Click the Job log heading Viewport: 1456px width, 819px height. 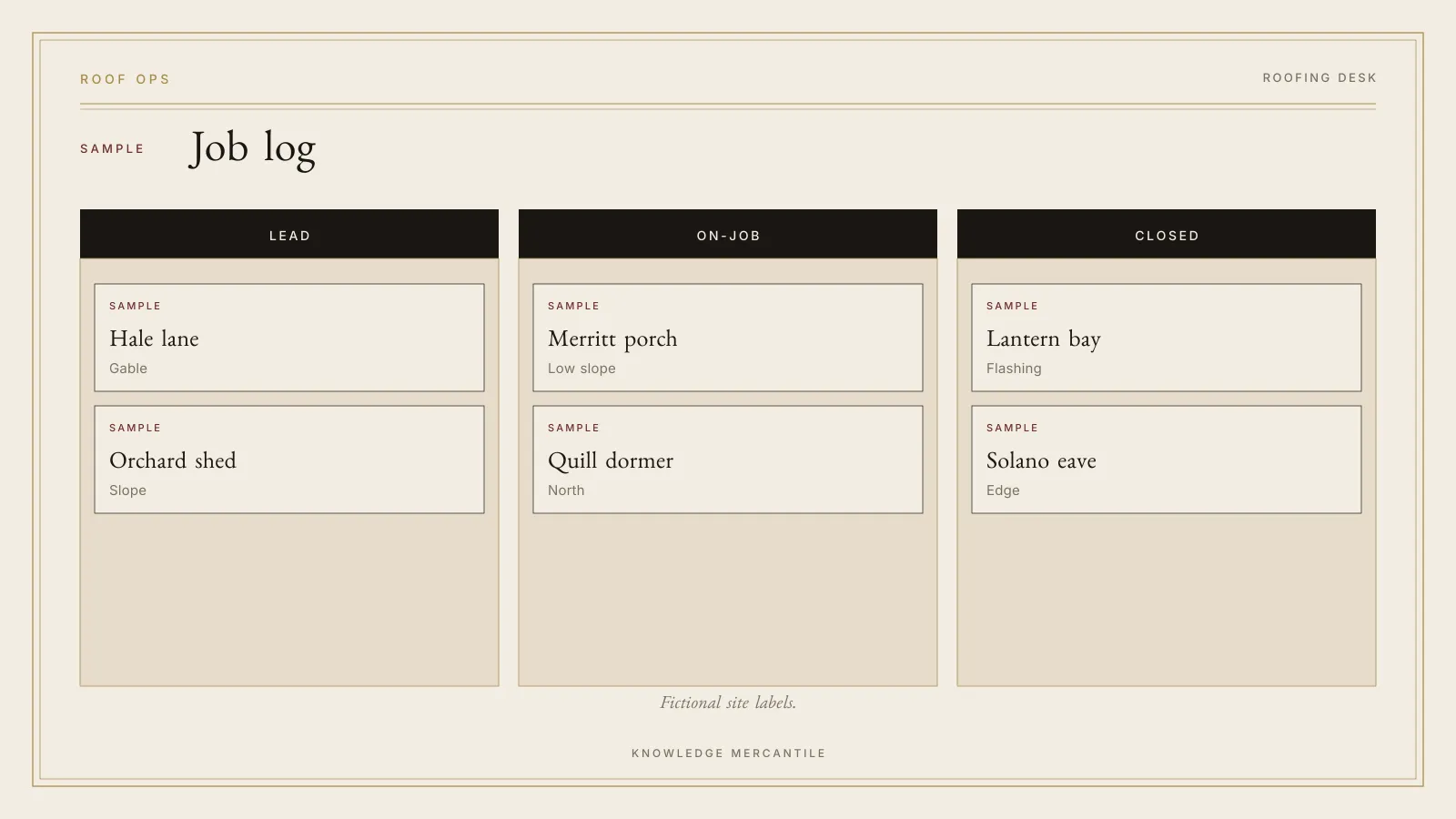coord(252,148)
